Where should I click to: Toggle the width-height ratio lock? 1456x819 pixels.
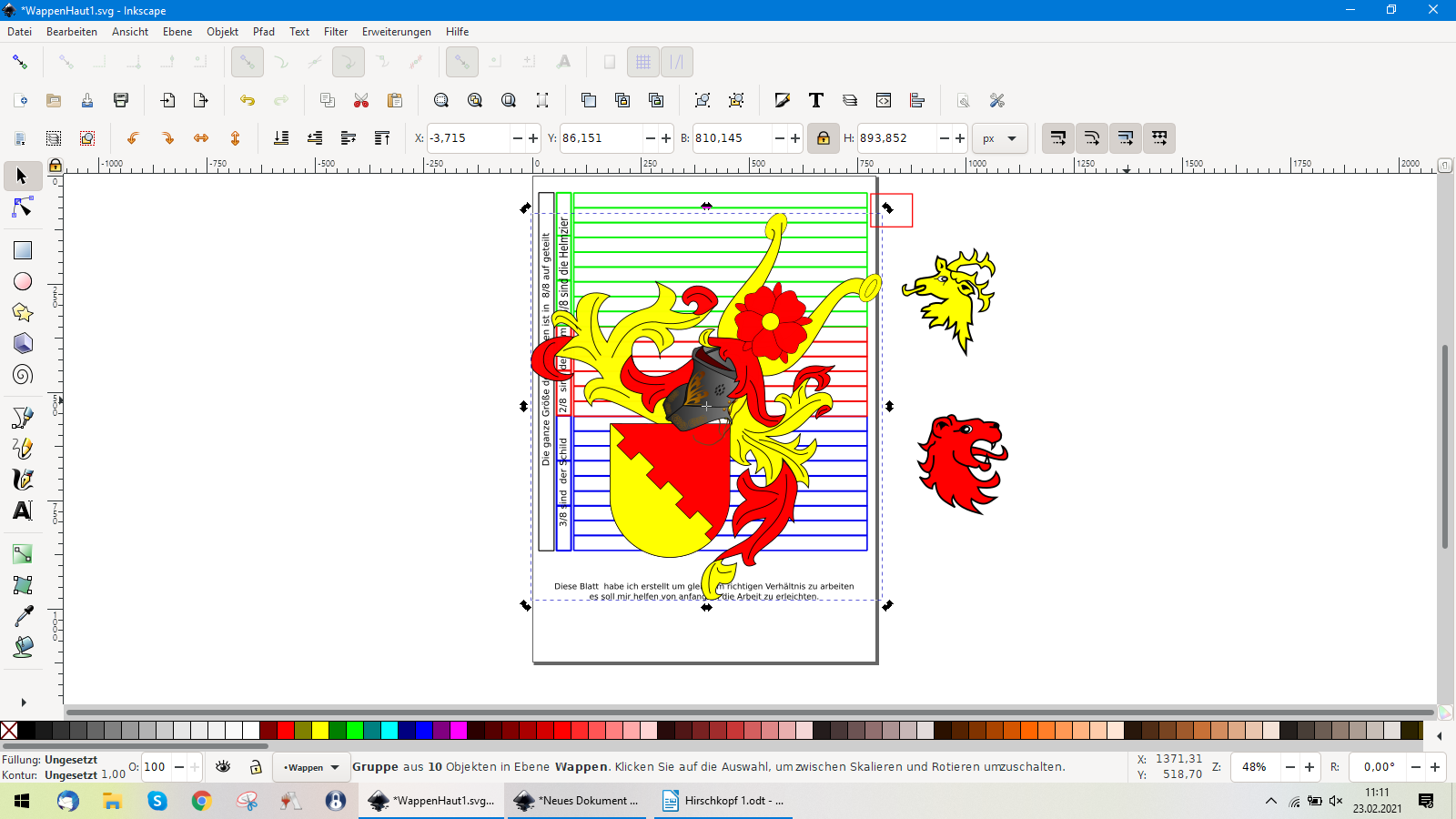[823, 138]
